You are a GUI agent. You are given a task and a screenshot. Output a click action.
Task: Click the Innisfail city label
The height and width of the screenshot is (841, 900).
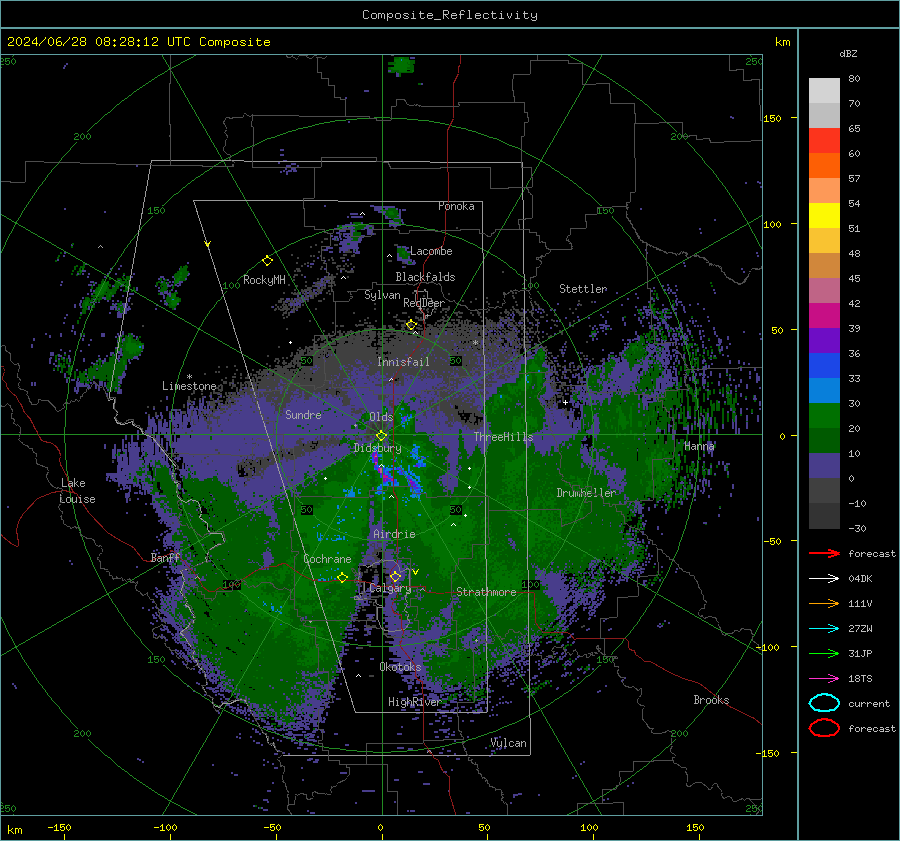pos(403,362)
